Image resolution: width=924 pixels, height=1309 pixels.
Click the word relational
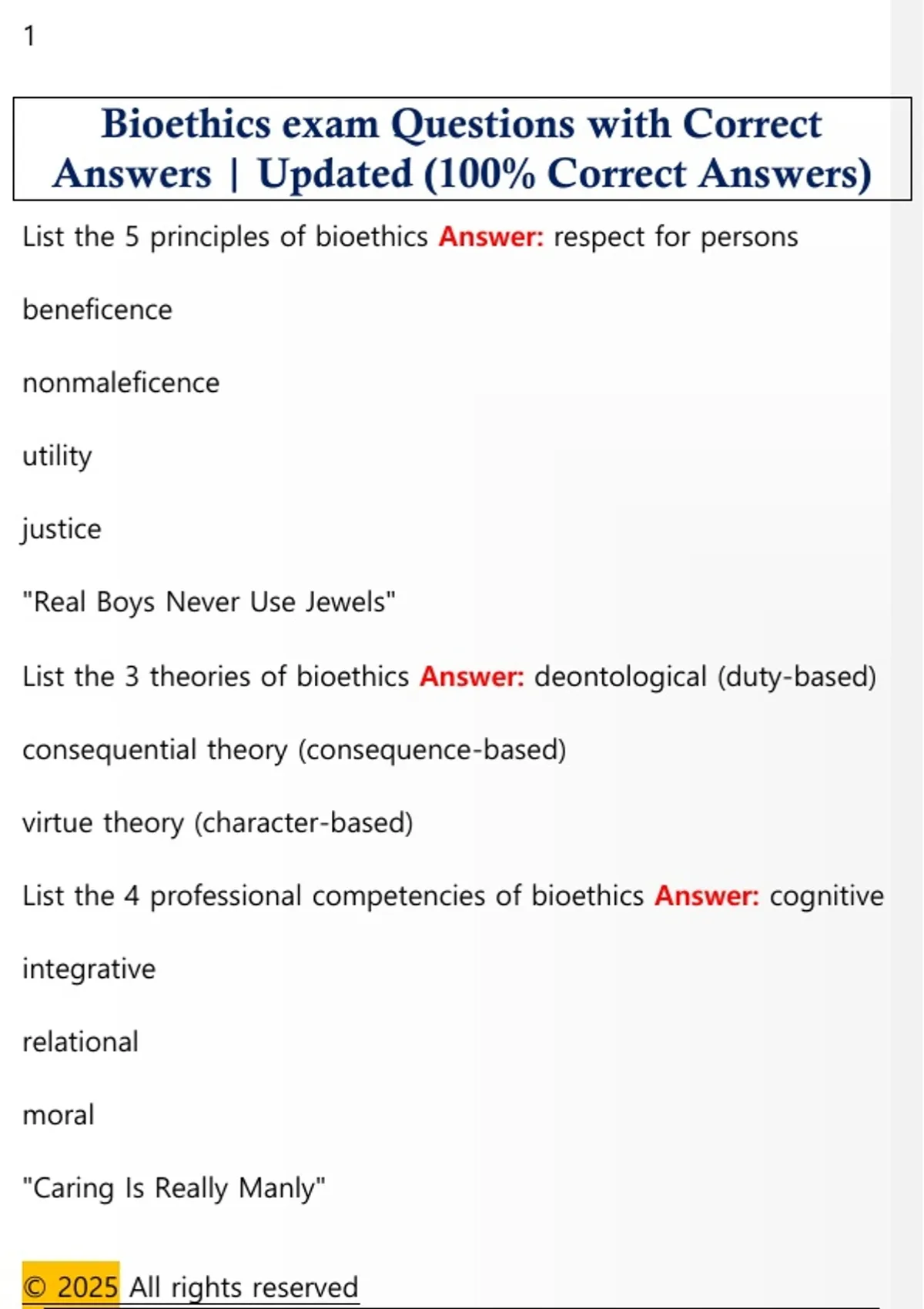(x=80, y=1042)
